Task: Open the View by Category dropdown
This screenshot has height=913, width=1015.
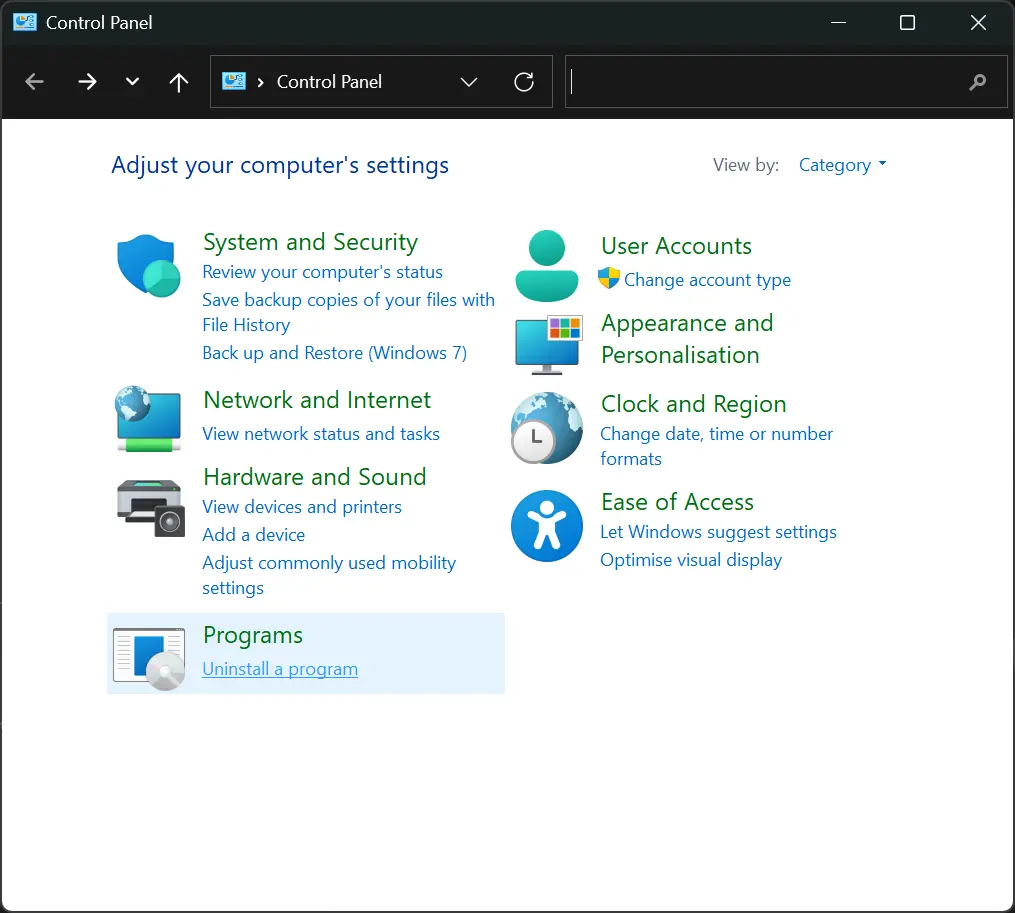Action: pos(842,165)
